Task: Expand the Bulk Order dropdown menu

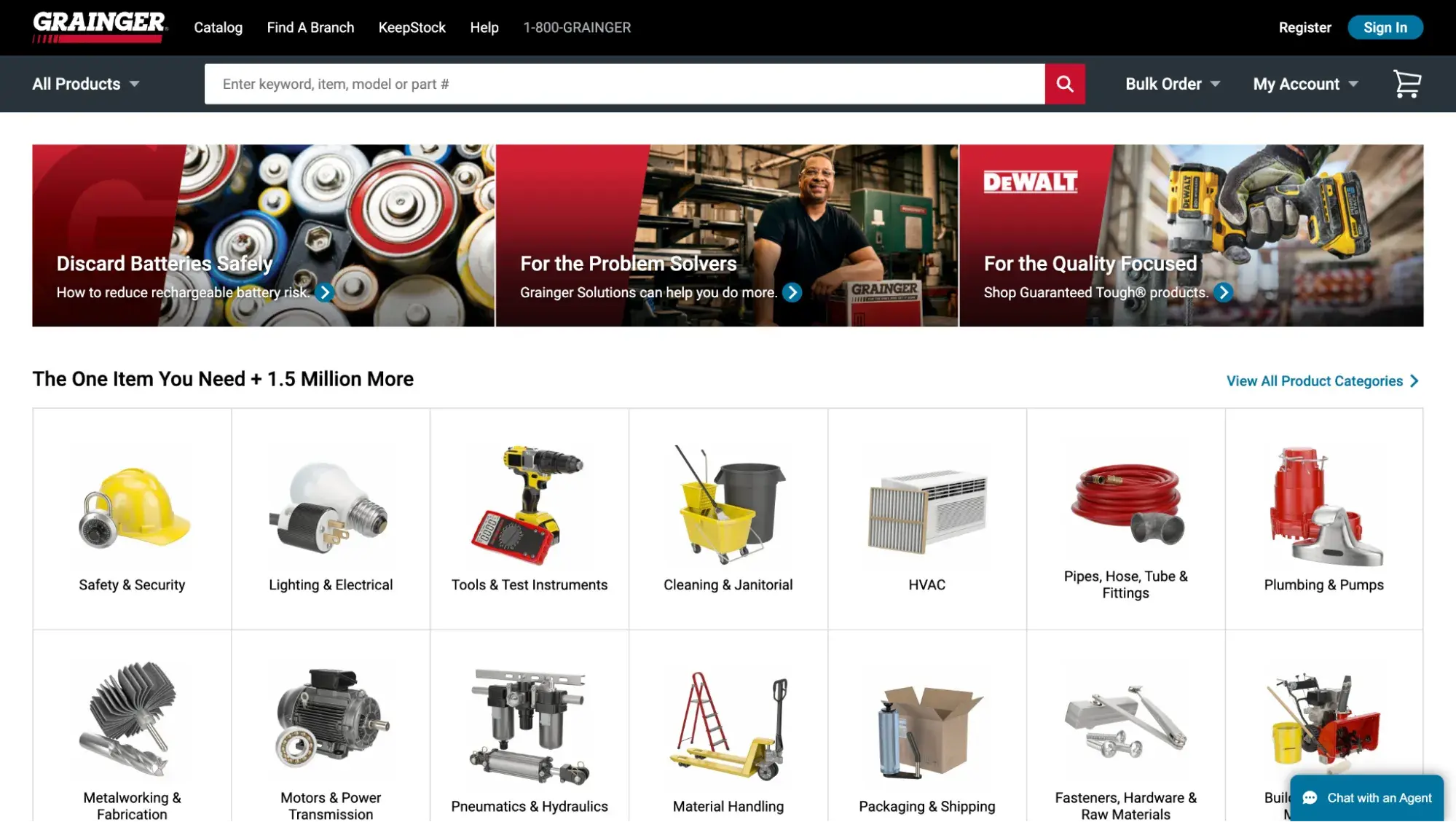Action: coord(1173,83)
